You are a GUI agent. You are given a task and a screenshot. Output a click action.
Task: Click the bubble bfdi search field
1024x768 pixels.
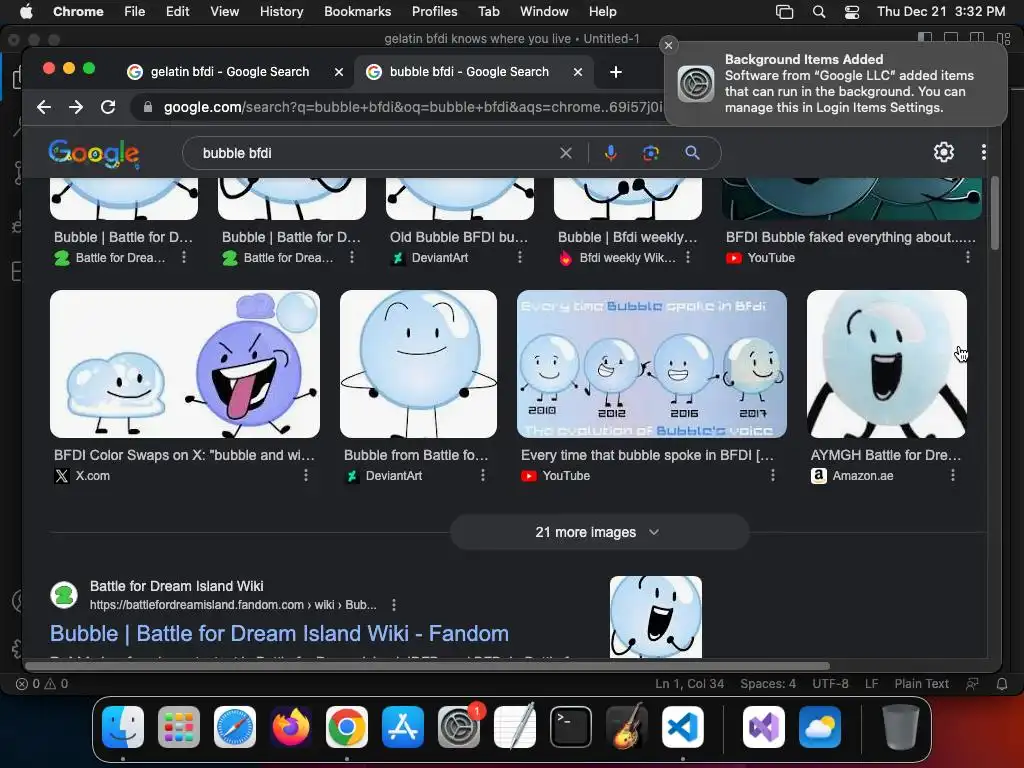click(x=372, y=153)
